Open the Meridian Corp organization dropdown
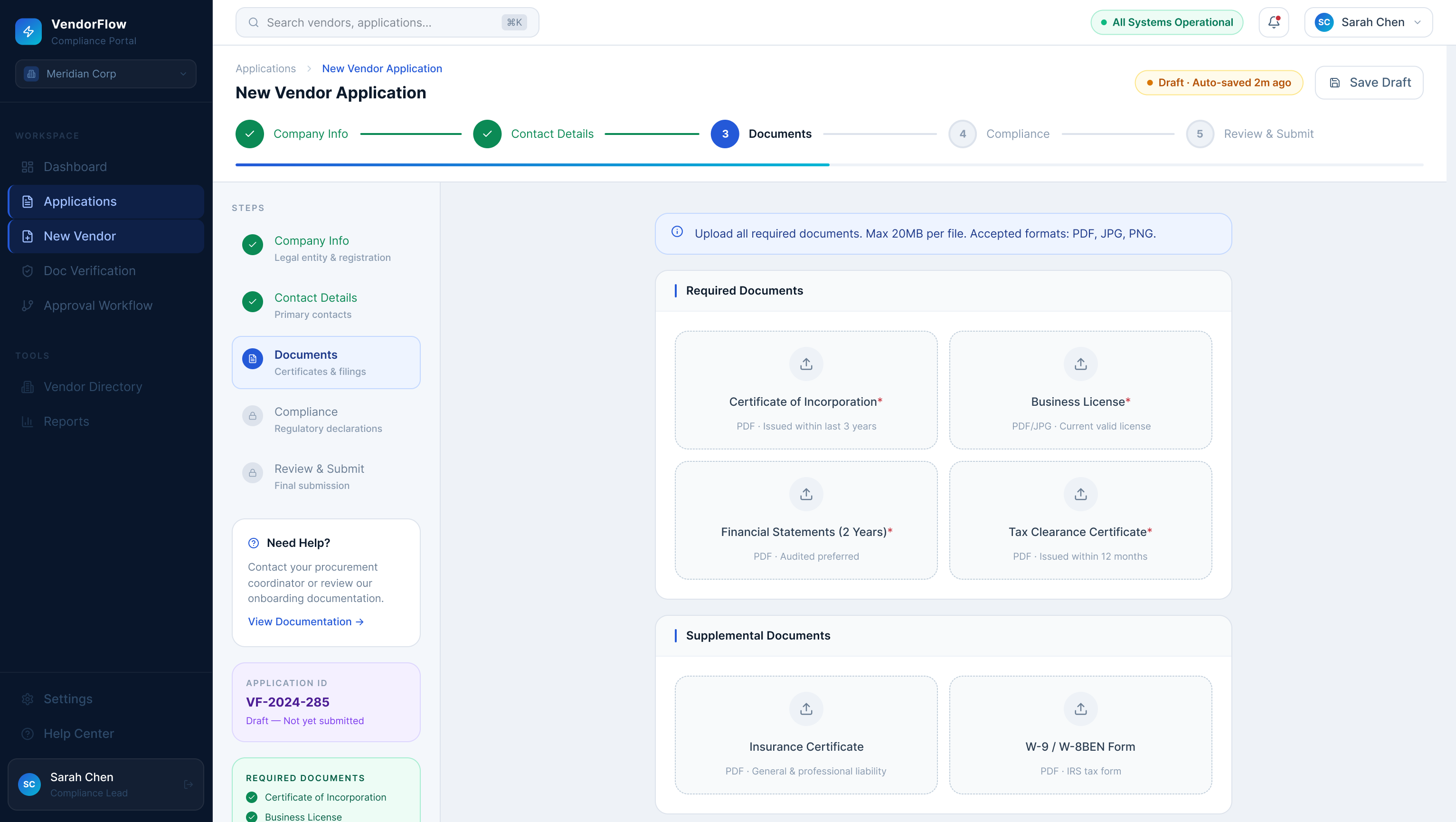This screenshot has width=1456, height=822. tap(106, 74)
